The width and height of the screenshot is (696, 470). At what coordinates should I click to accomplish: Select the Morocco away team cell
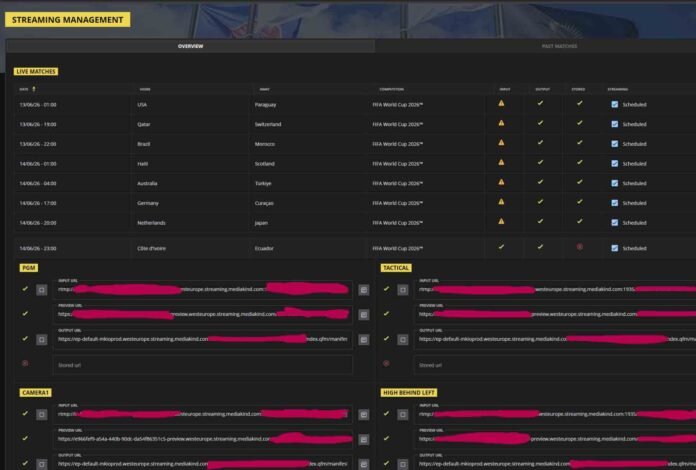(x=265, y=144)
